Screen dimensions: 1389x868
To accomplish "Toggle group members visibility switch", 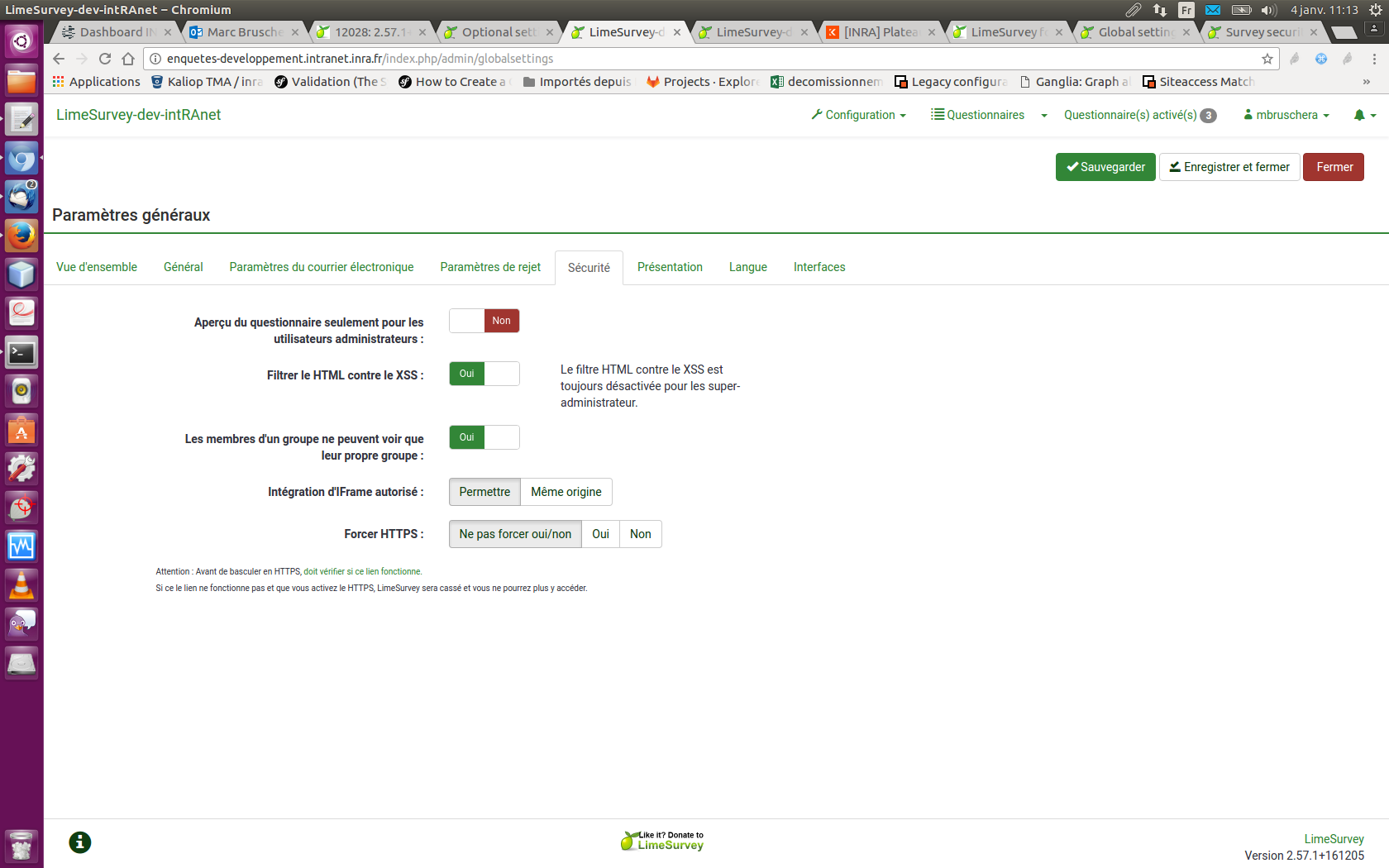I will (484, 437).
